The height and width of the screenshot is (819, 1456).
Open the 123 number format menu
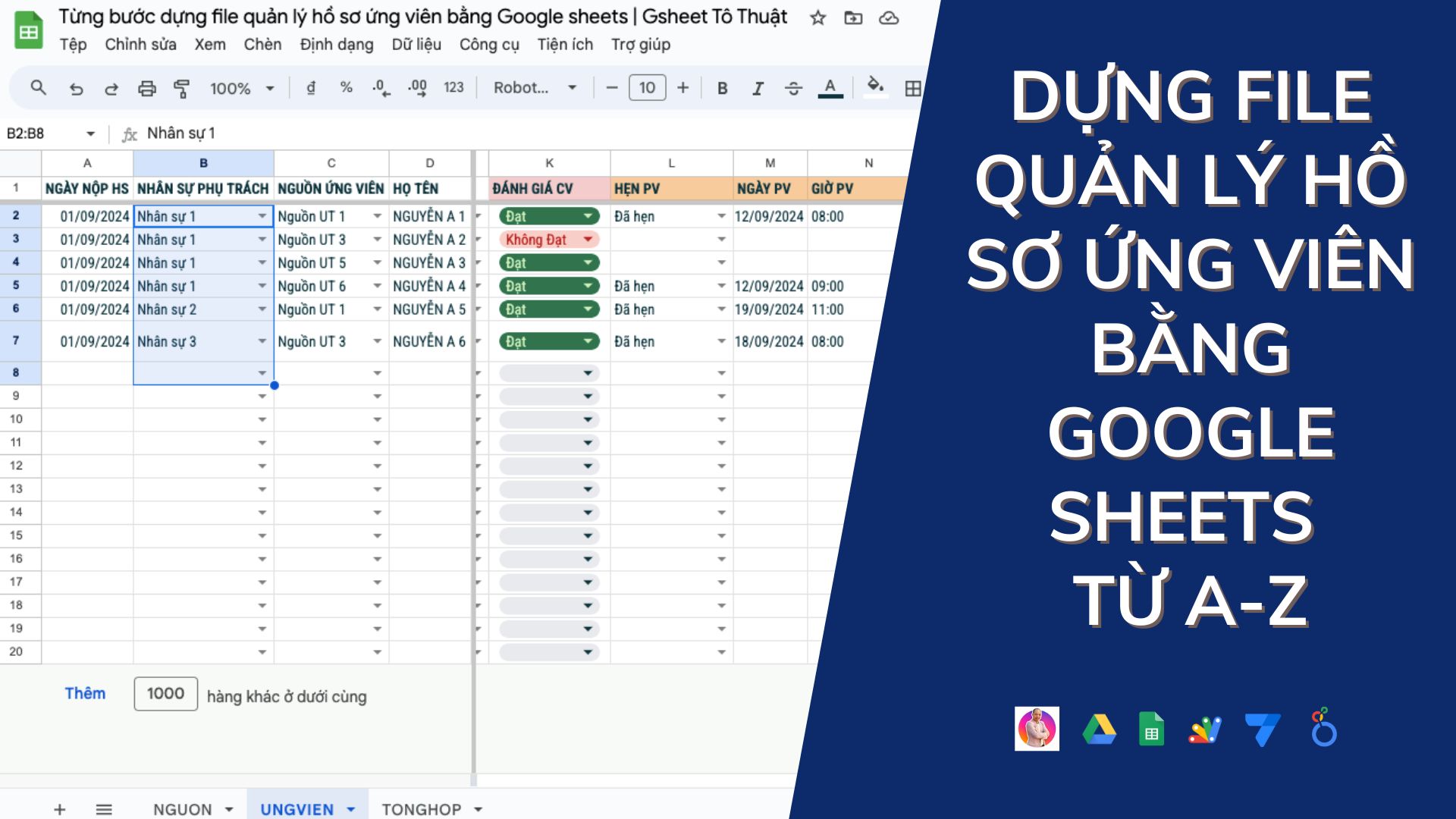(453, 88)
